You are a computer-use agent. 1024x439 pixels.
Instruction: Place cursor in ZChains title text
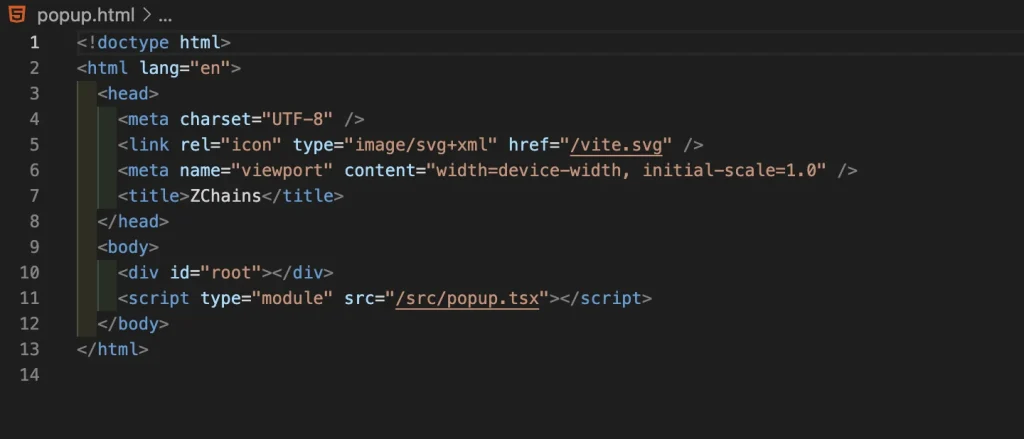tap(225, 197)
